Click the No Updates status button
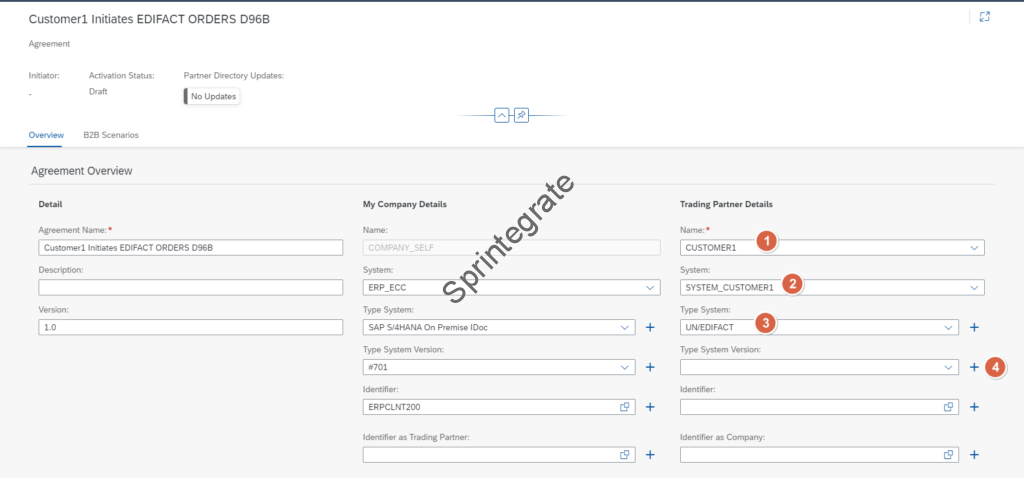Viewport: 1024px width, 478px height. pyautogui.click(x=213, y=96)
